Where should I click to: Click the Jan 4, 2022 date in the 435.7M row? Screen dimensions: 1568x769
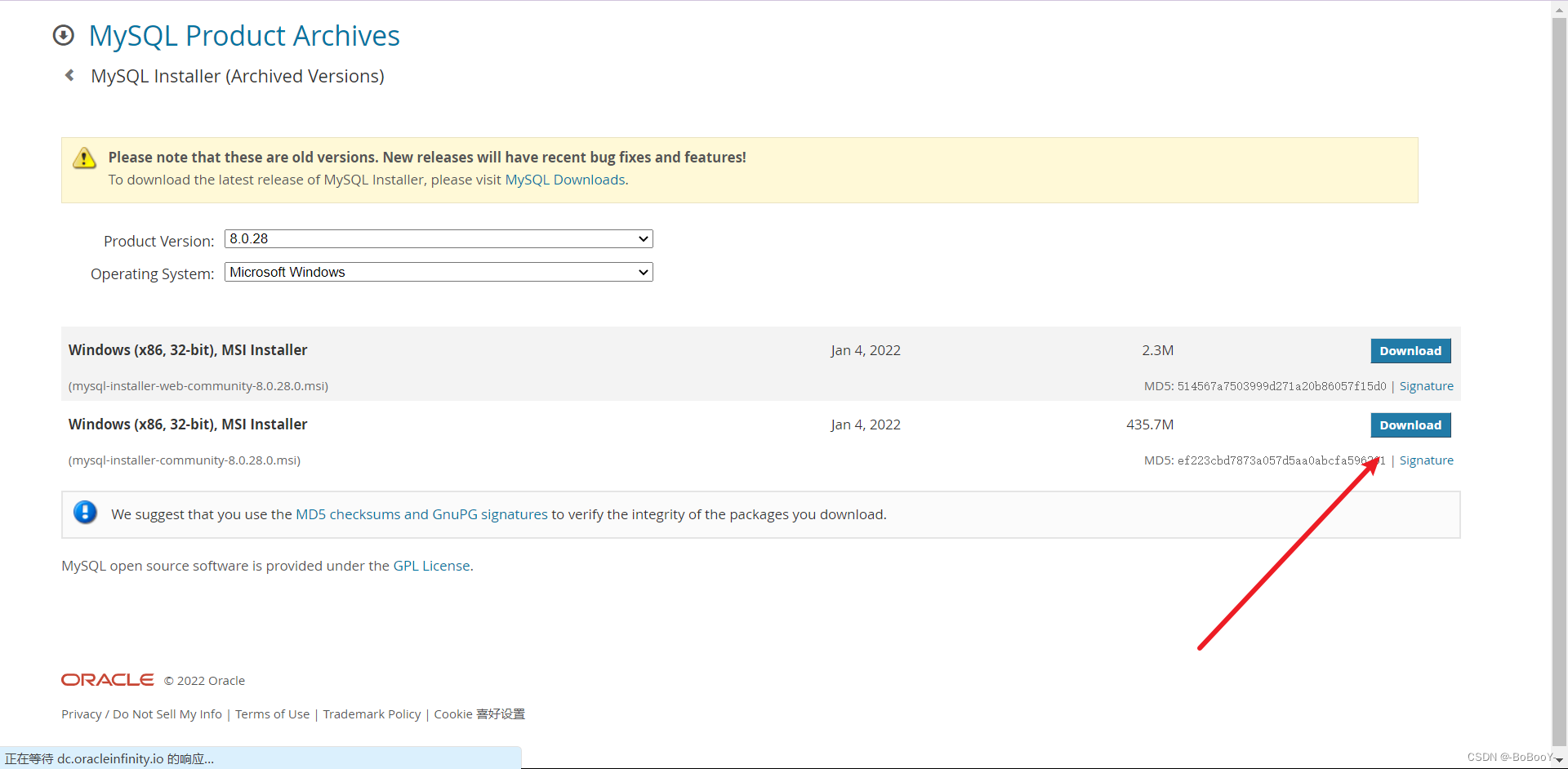(x=866, y=425)
